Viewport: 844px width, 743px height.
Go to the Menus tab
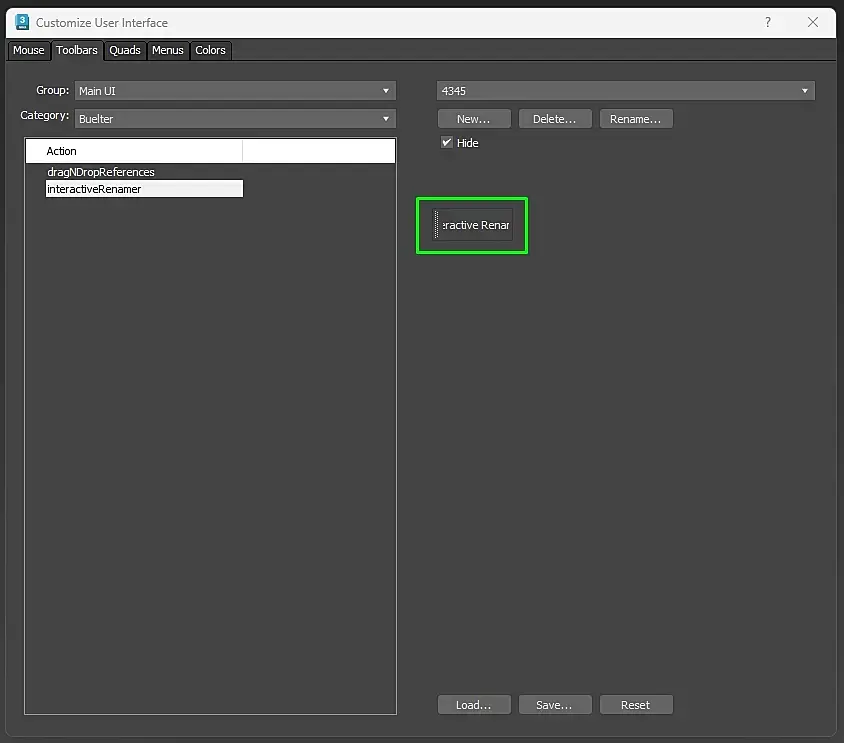168,50
